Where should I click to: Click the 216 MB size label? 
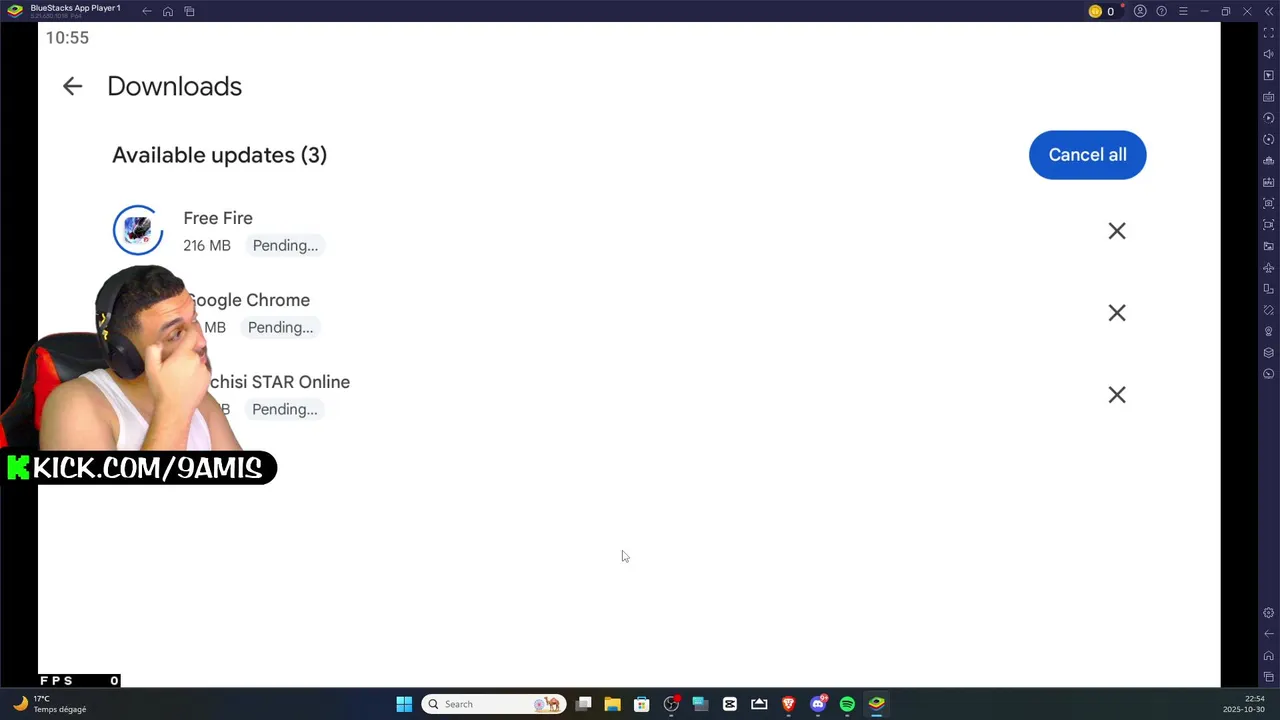[x=207, y=246]
